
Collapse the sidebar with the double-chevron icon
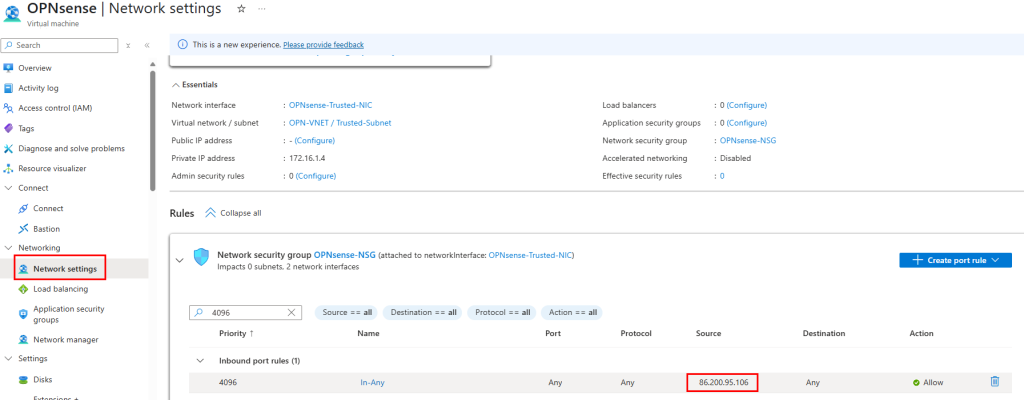[147, 45]
